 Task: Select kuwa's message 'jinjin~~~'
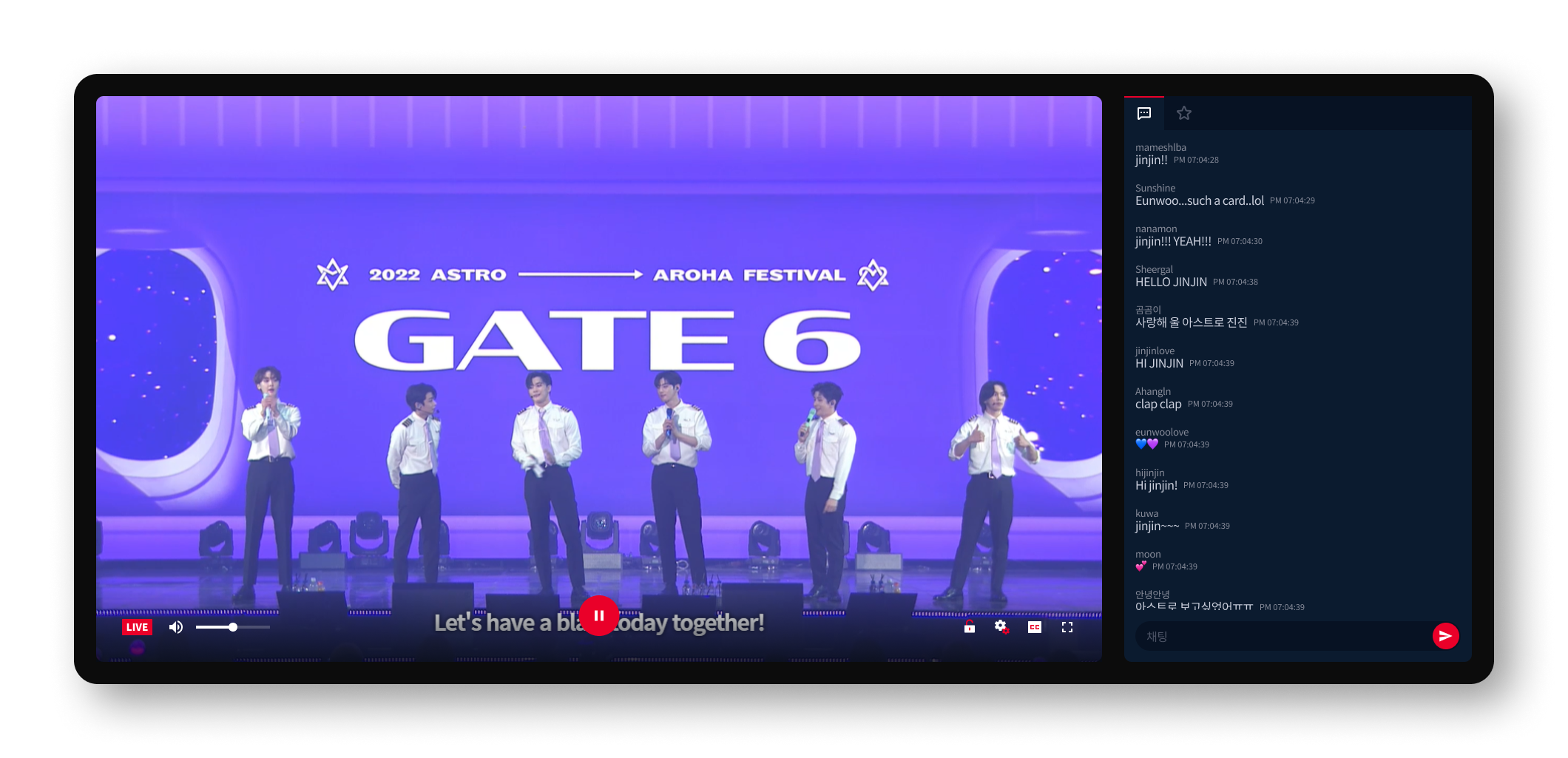(x=1157, y=526)
